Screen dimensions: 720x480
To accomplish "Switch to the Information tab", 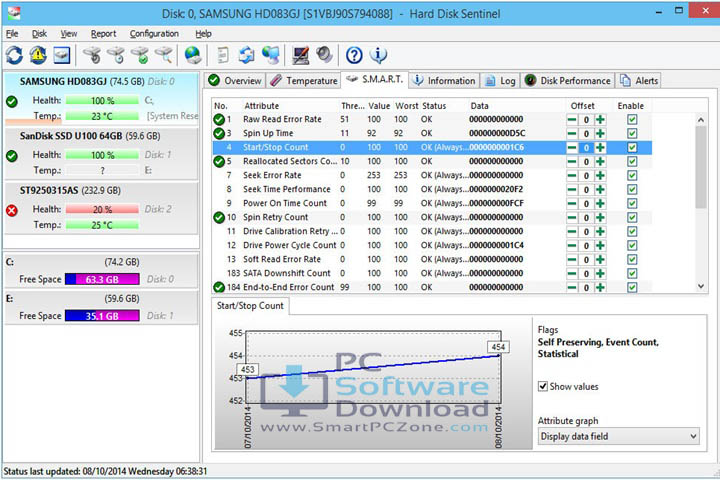I will [x=444, y=81].
